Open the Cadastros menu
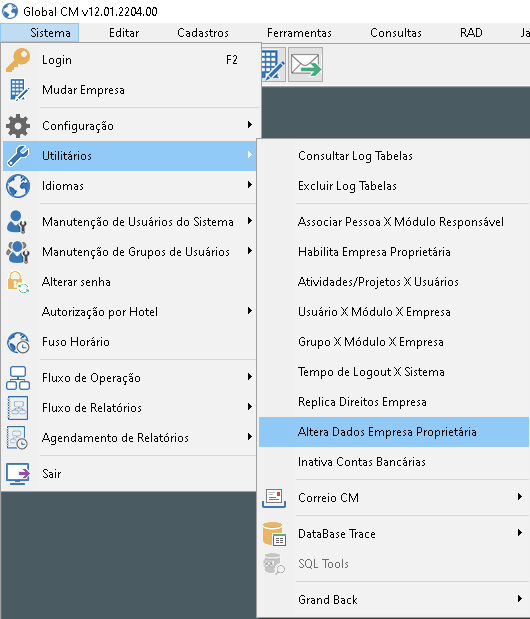The width and height of the screenshot is (530, 619). point(203,33)
